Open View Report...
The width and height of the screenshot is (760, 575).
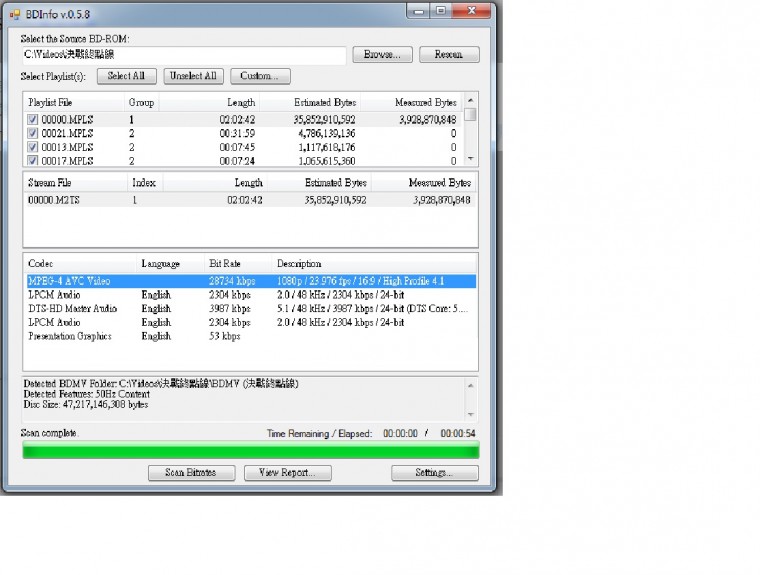point(288,473)
